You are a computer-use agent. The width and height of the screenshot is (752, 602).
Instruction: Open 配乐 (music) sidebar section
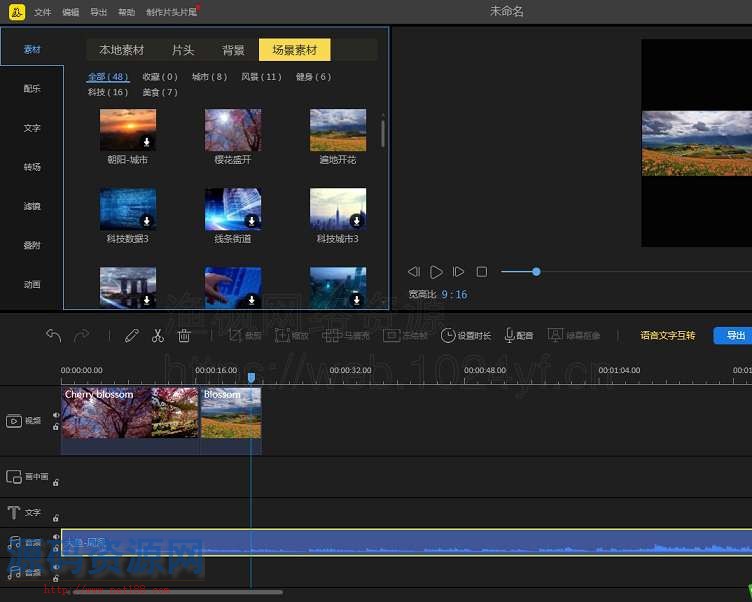(32, 89)
